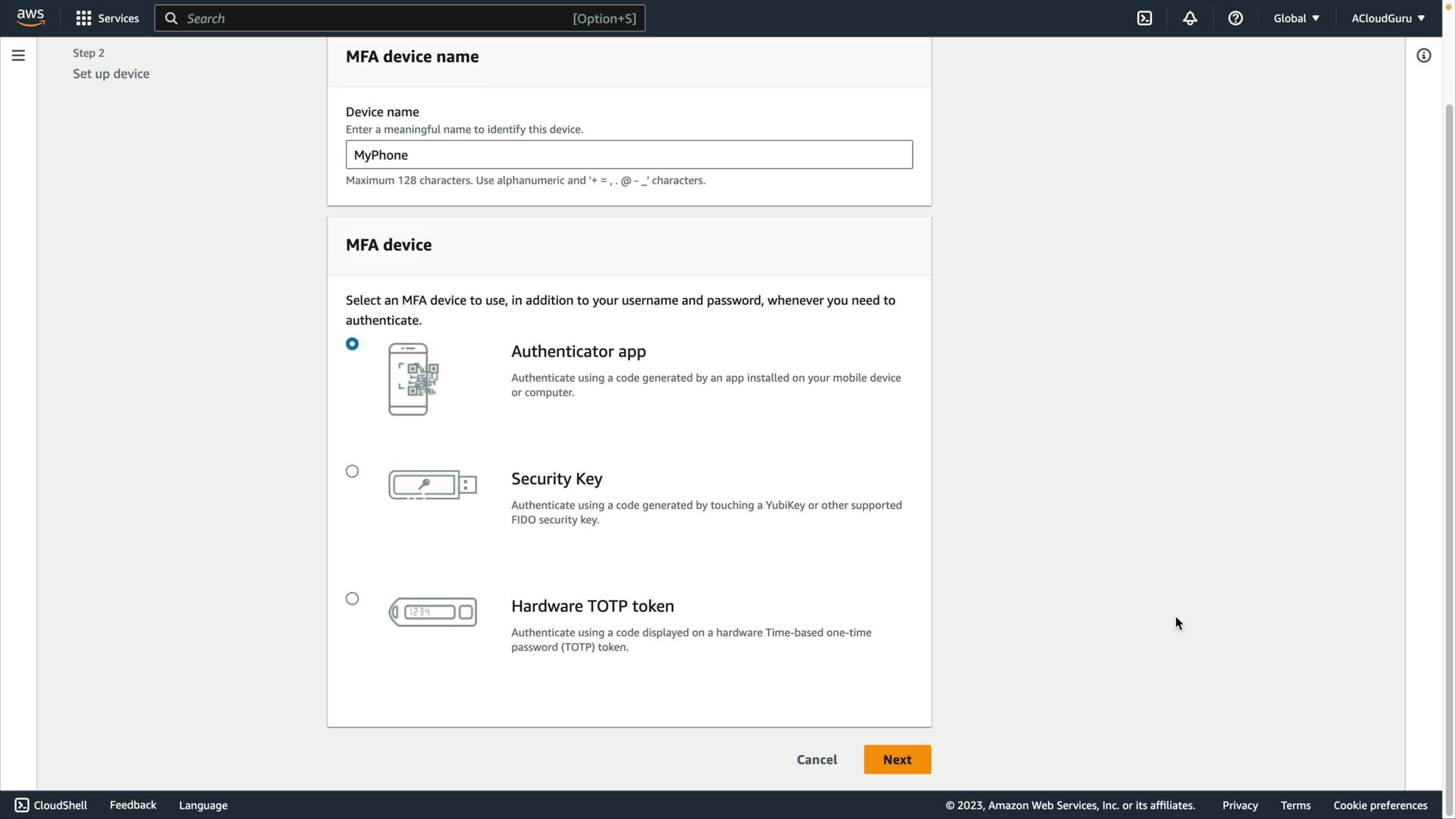Launch CloudShell from top bar icon
Screen dimensions: 1456x819
(1144, 18)
